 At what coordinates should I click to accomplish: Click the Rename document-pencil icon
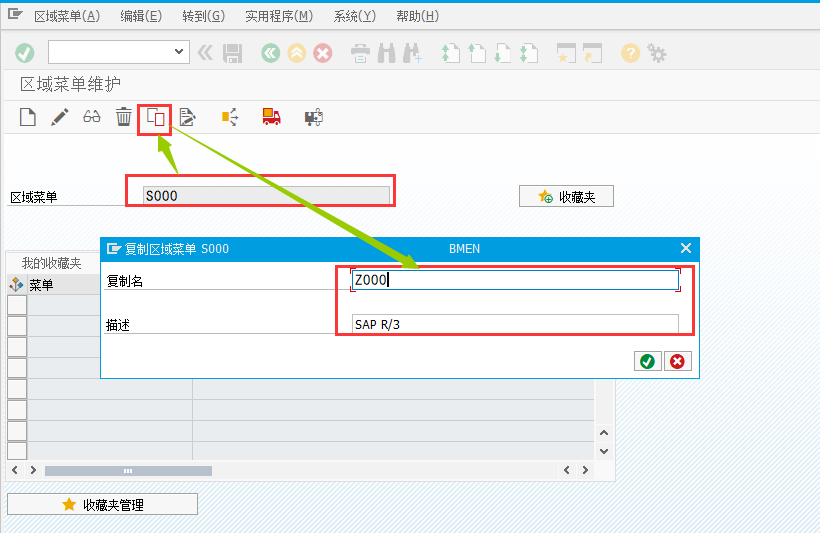[187, 117]
